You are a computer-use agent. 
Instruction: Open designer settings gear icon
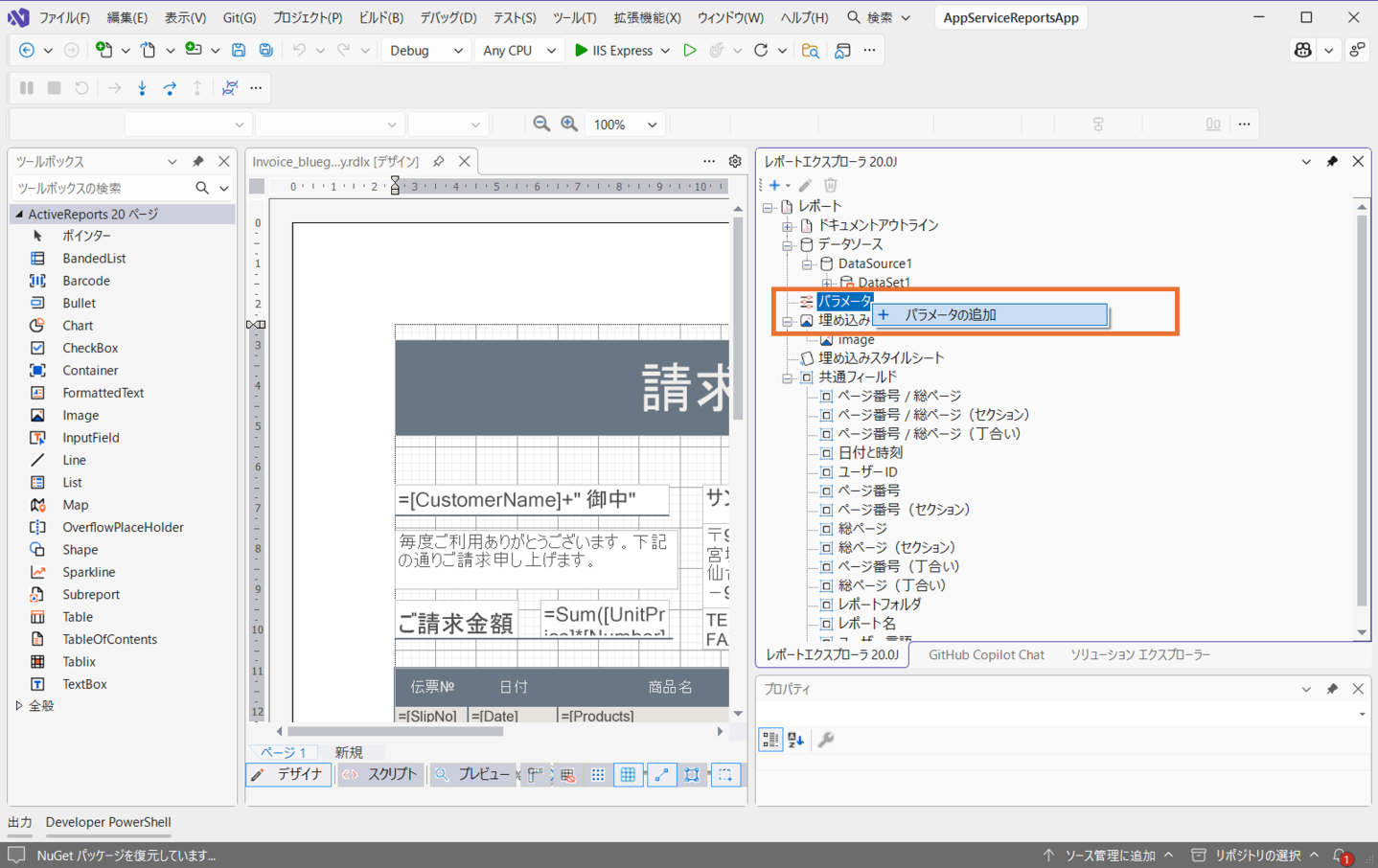tap(735, 162)
